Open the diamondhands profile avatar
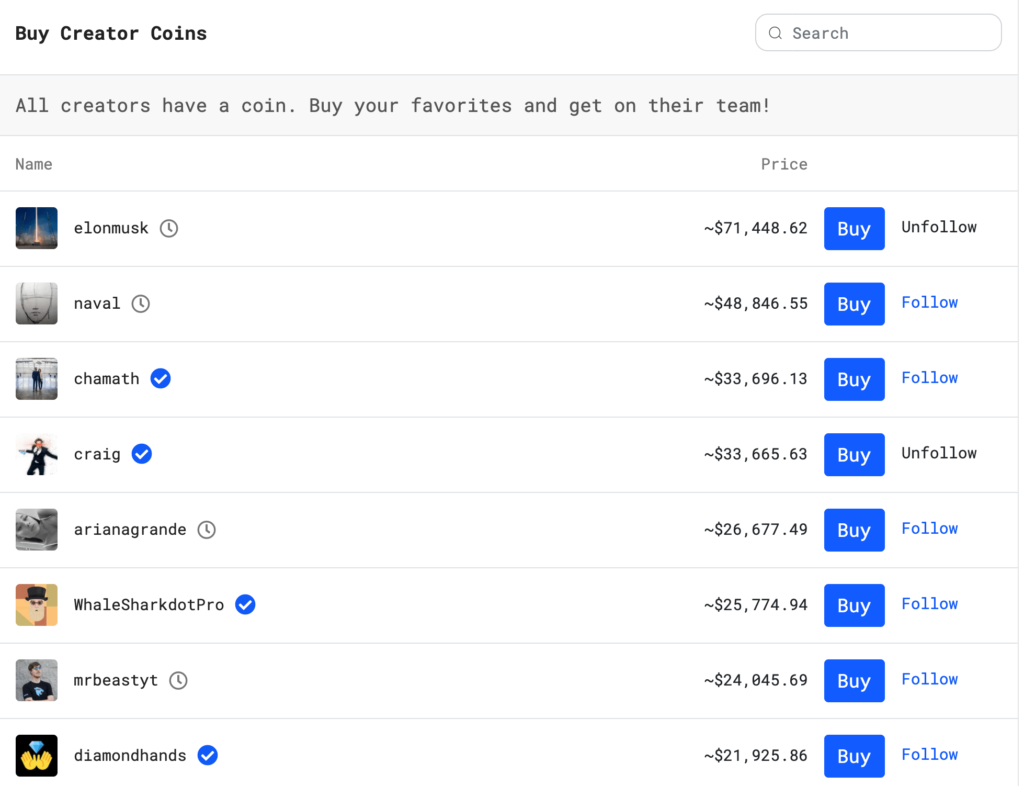The image size is (1024, 786). (37, 756)
